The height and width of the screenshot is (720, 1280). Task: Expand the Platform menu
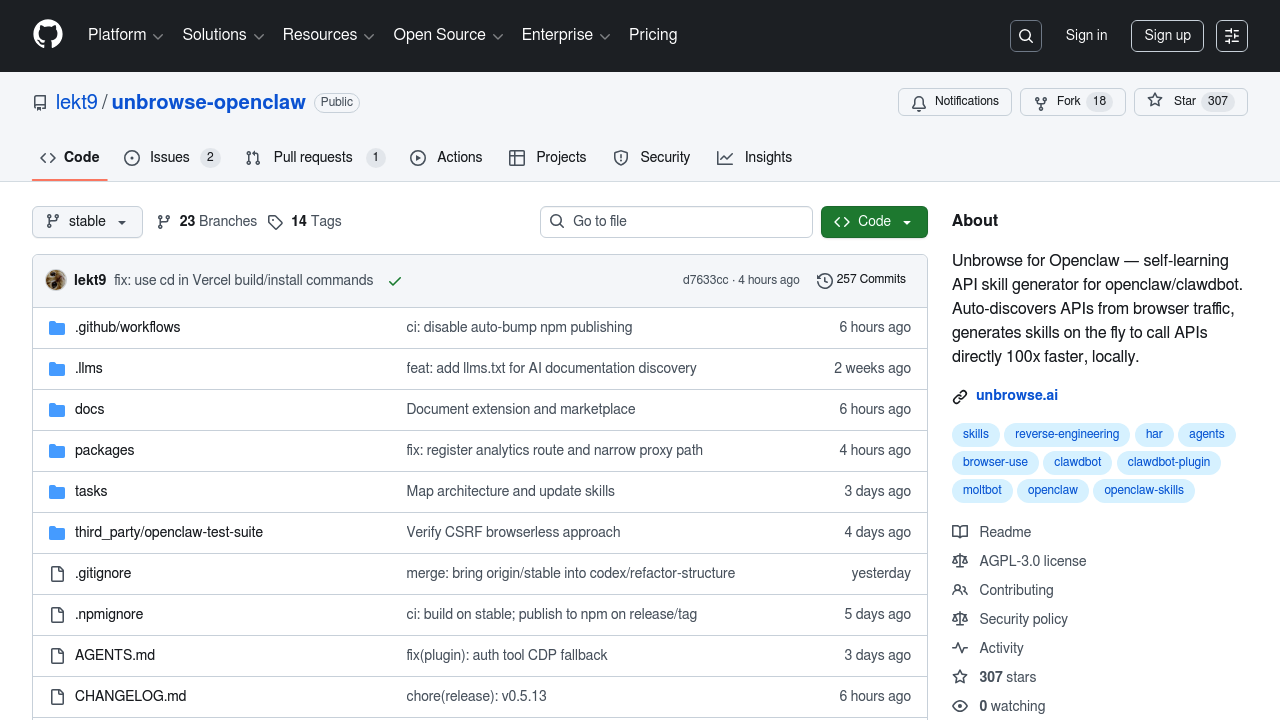click(125, 35)
